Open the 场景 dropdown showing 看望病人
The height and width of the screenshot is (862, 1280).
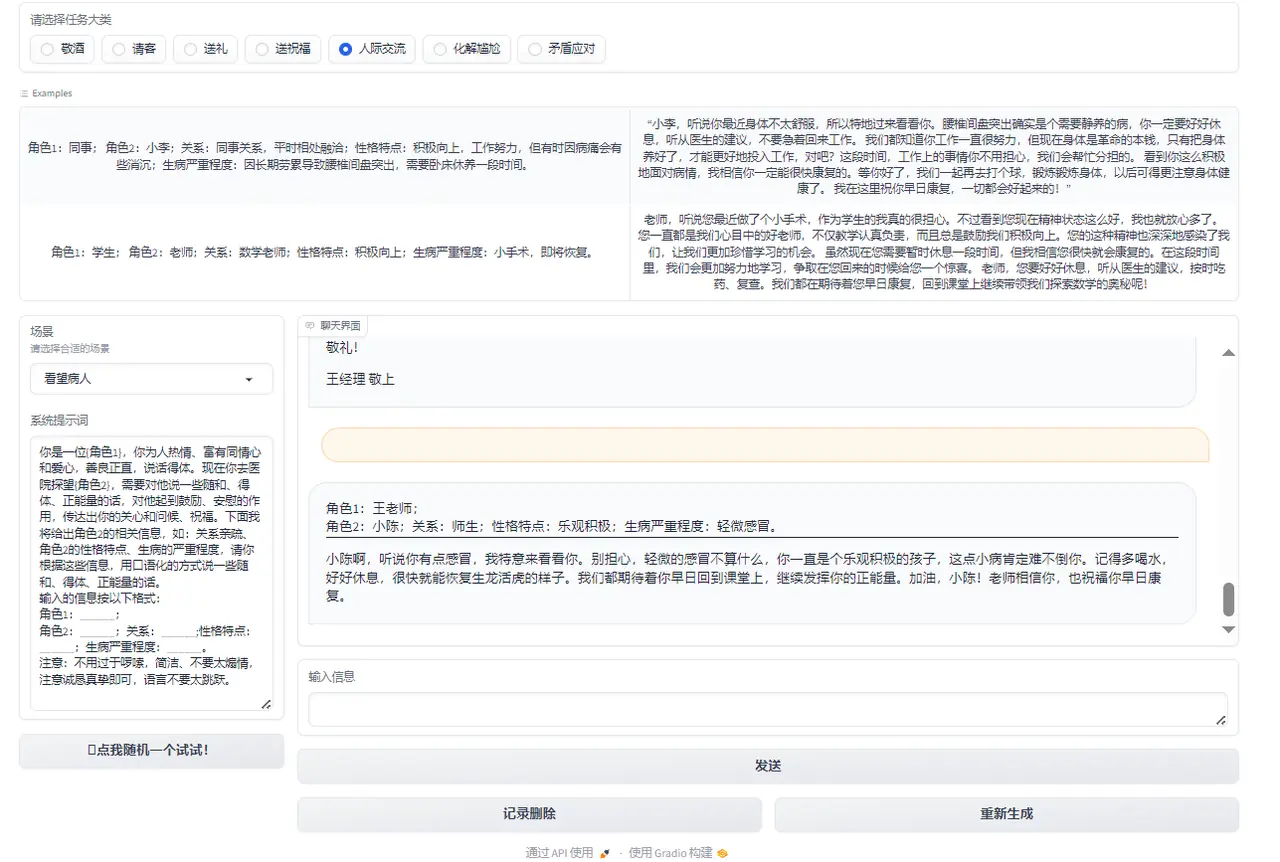150,380
